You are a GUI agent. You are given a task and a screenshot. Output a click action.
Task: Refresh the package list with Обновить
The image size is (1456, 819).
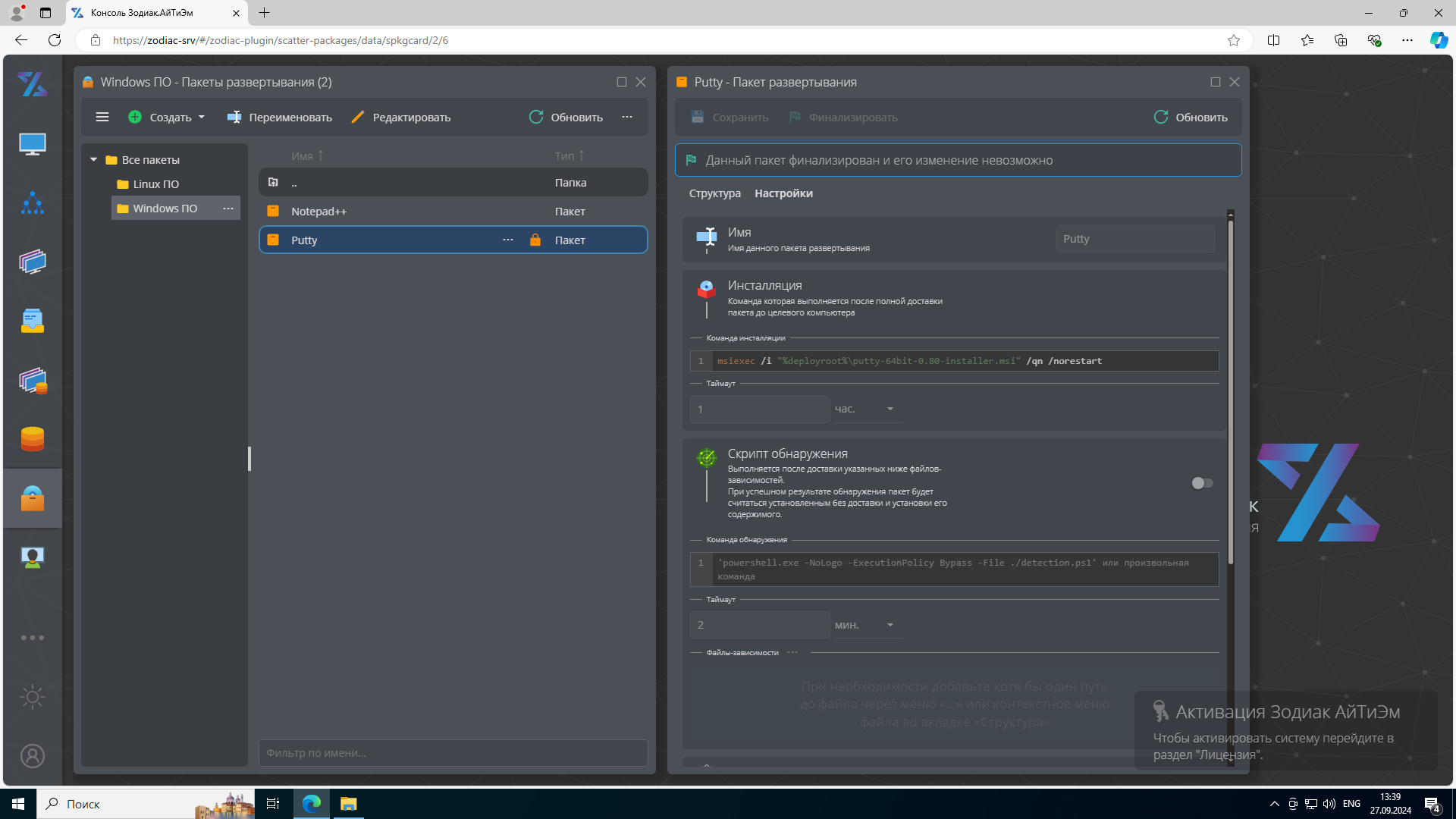click(x=566, y=117)
